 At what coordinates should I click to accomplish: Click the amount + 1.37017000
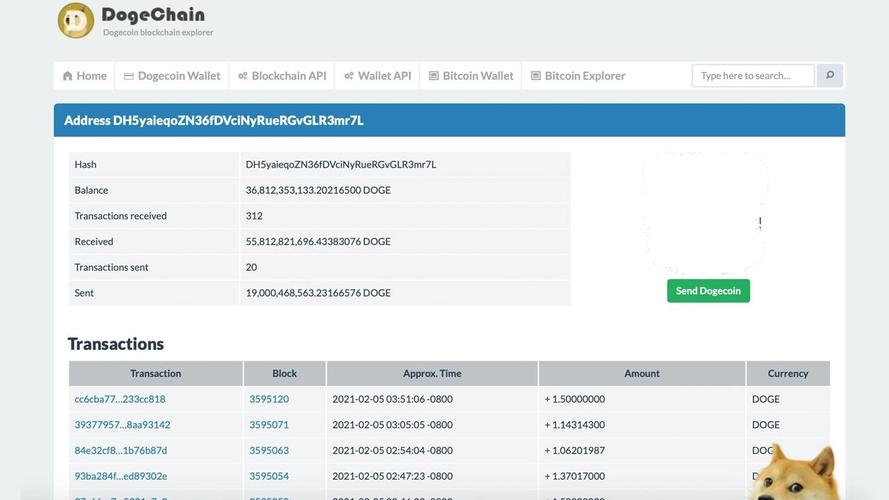tap(575, 476)
